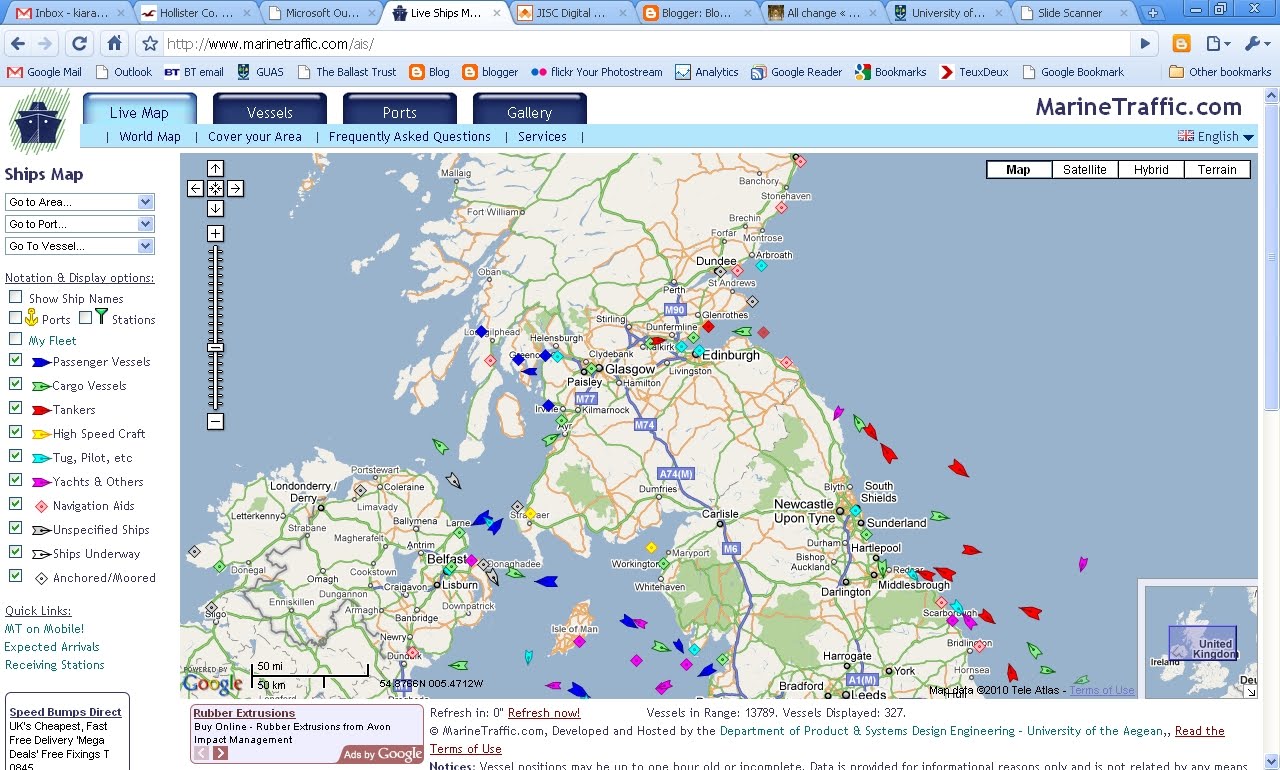
Task: Click the browser Forward arrow
Action: pyautogui.click(x=45, y=44)
